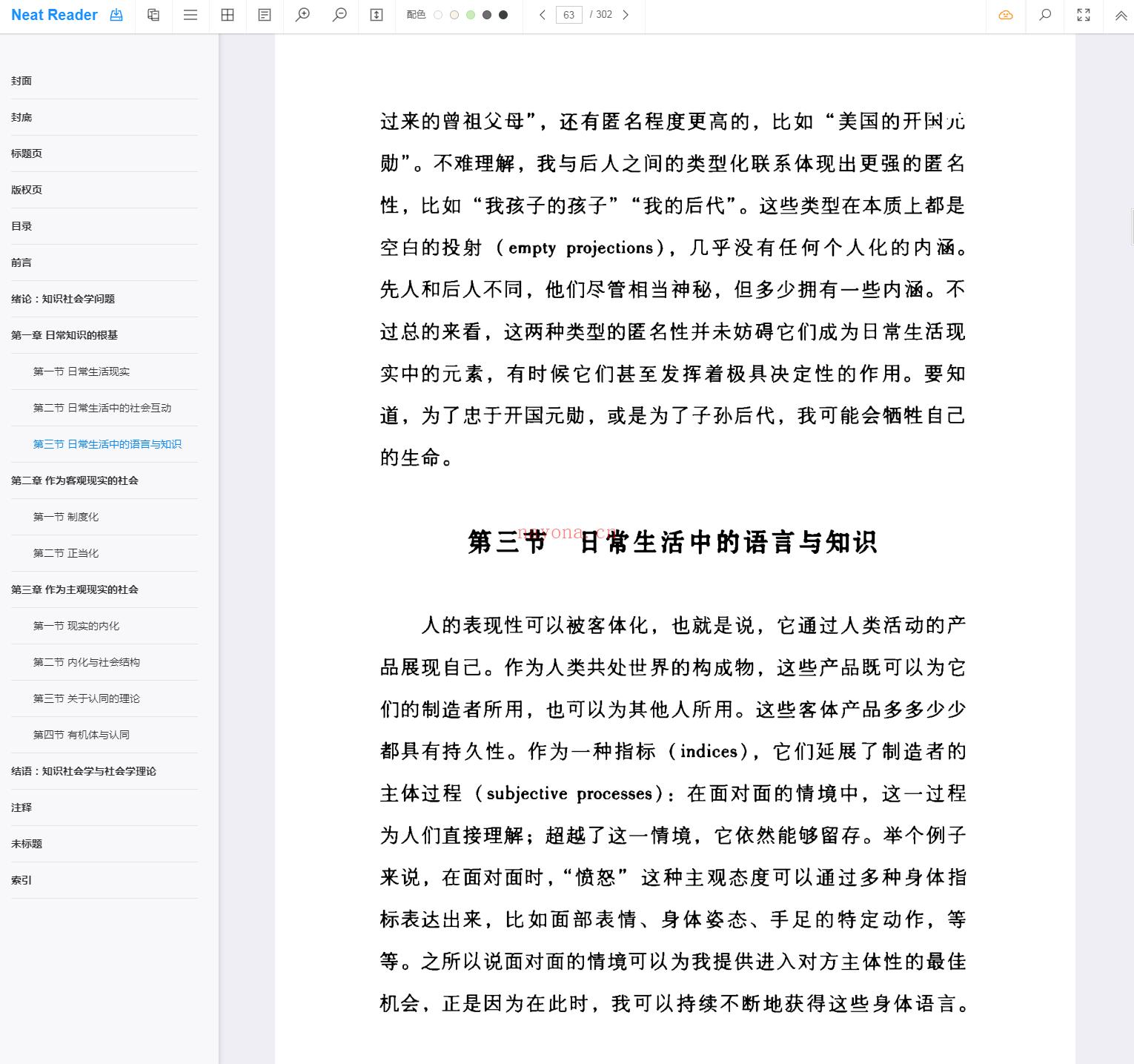Screen dimensions: 1134x1064
Task: Zoom in with the plus magnifier
Action: click(302, 15)
